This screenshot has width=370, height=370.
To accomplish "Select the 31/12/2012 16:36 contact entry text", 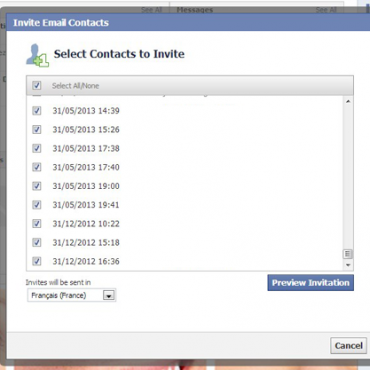I will click(x=86, y=261).
